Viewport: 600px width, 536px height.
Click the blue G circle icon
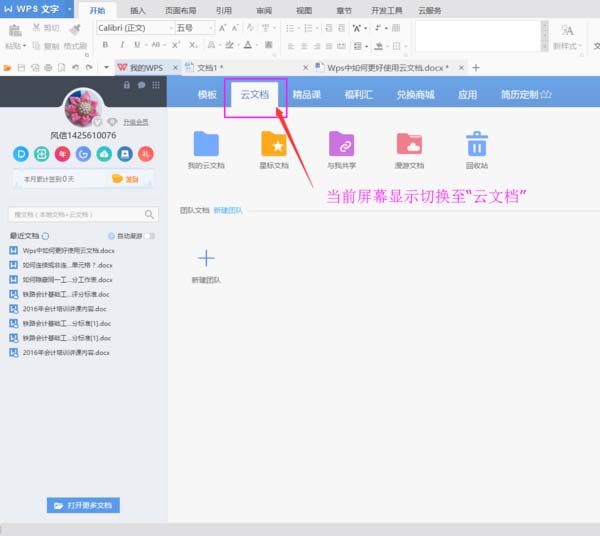[83, 154]
